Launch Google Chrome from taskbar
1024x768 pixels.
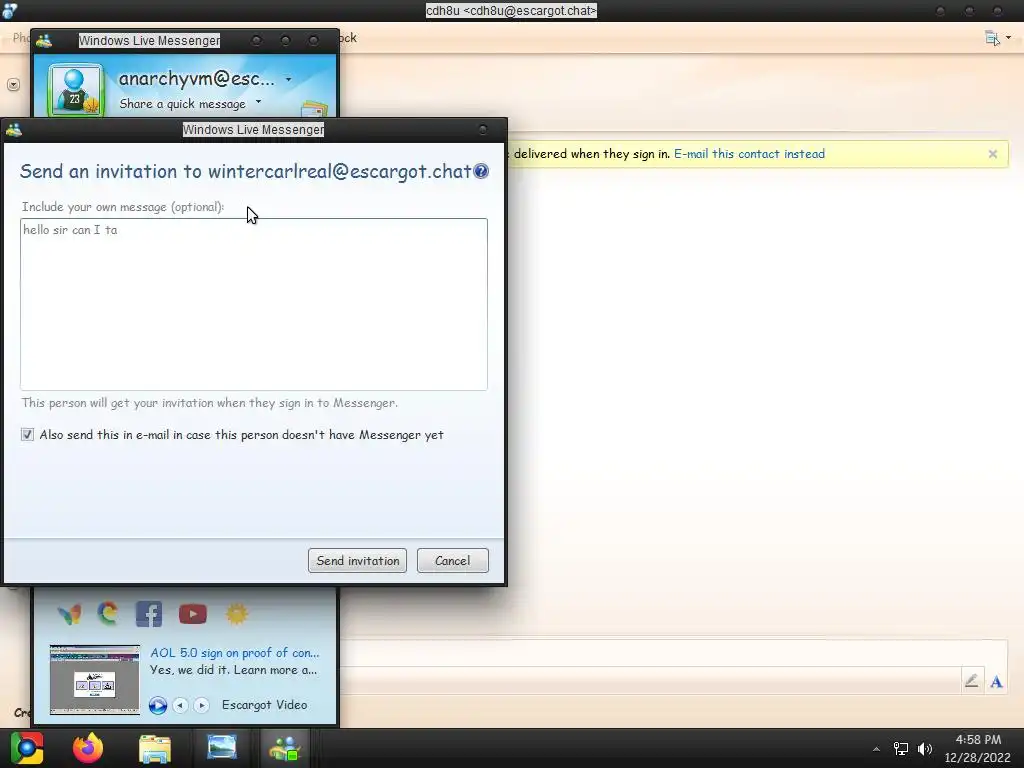(x=27, y=748)
